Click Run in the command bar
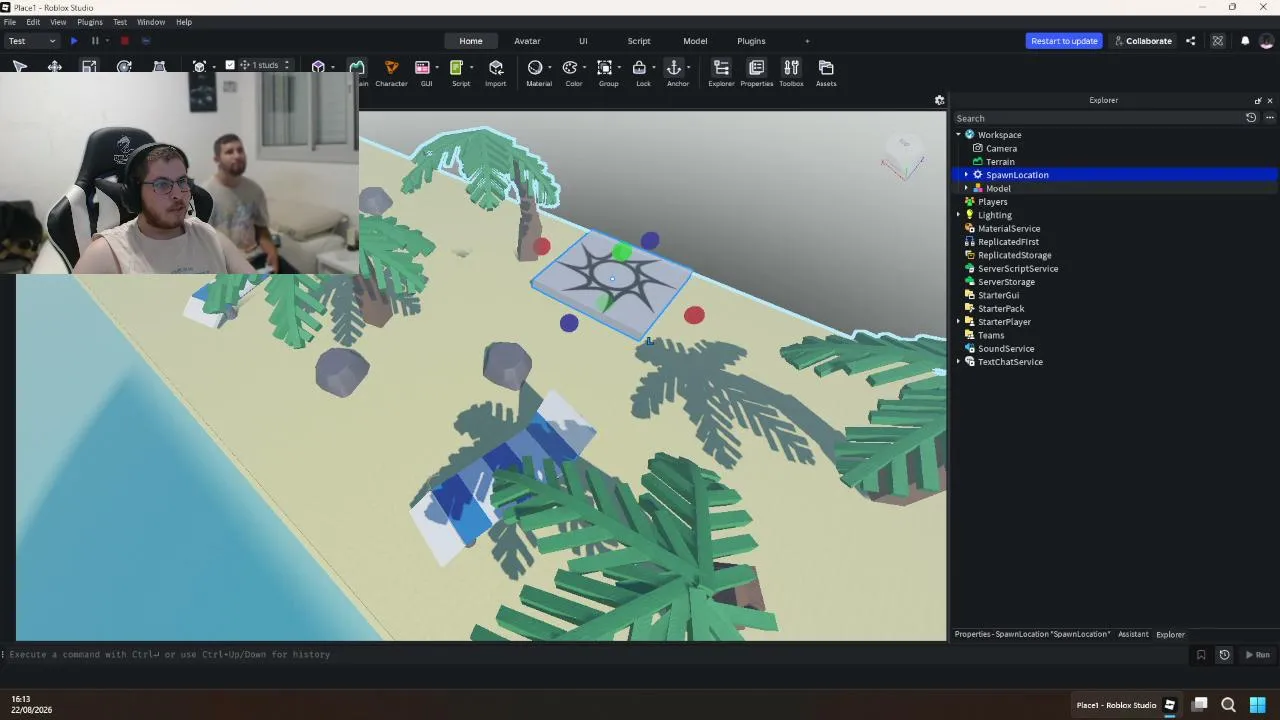The image size is (1280, 720). click(x=1257, y=655)
